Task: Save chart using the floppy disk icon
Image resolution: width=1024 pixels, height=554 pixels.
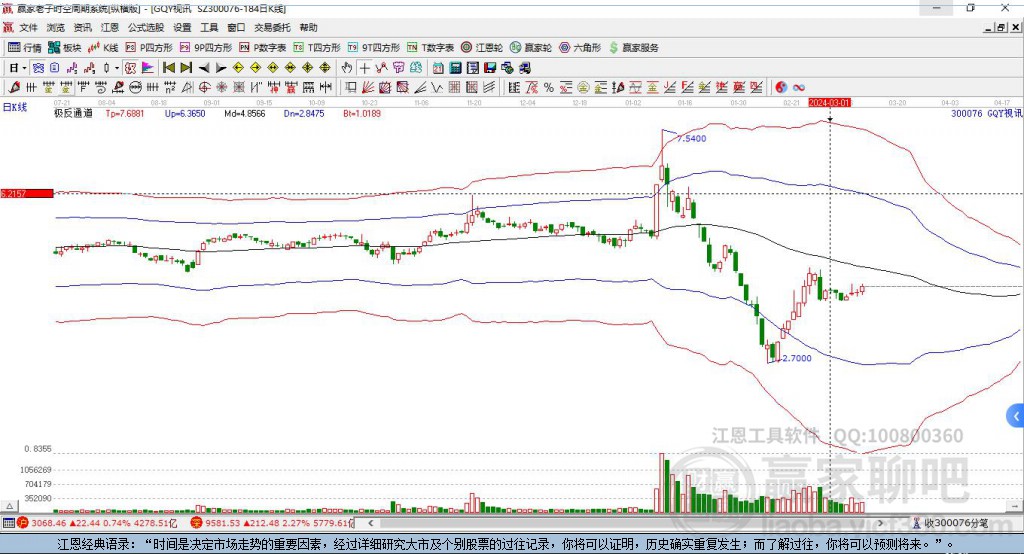Action: coord(490,68)
